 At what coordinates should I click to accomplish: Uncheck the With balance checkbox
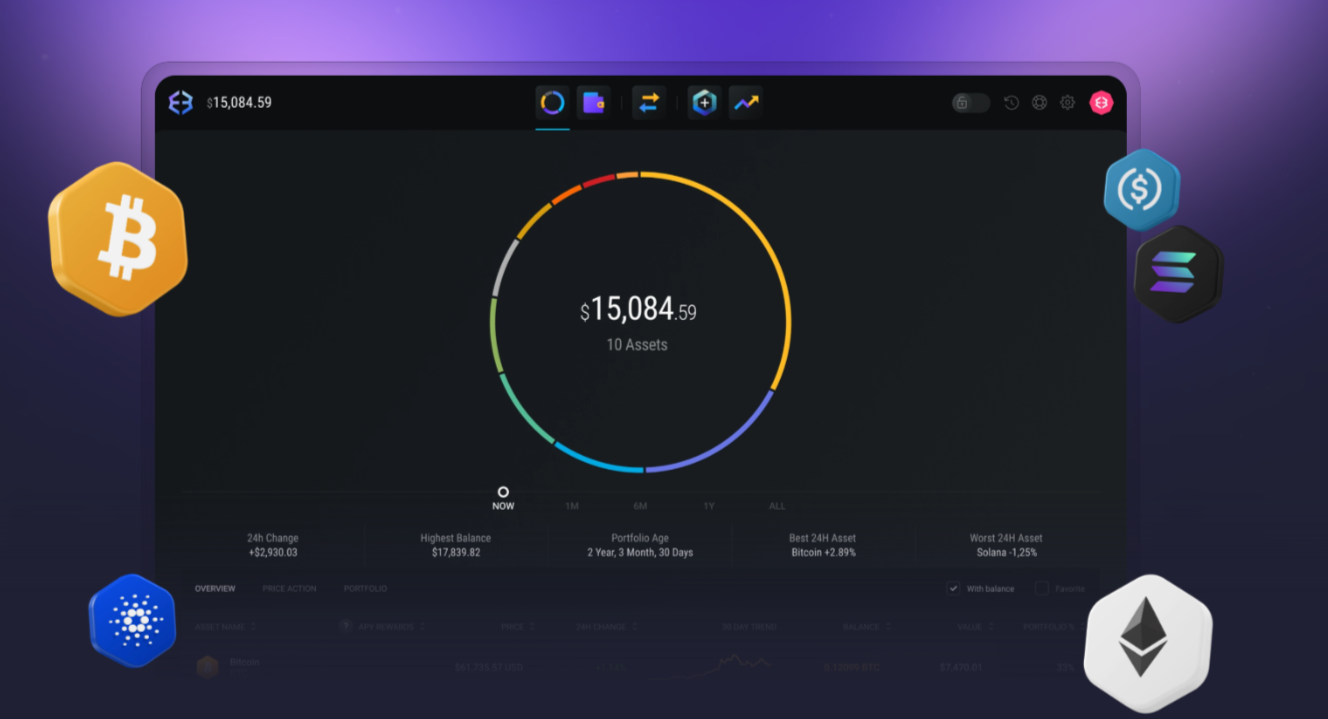[953, 588]
